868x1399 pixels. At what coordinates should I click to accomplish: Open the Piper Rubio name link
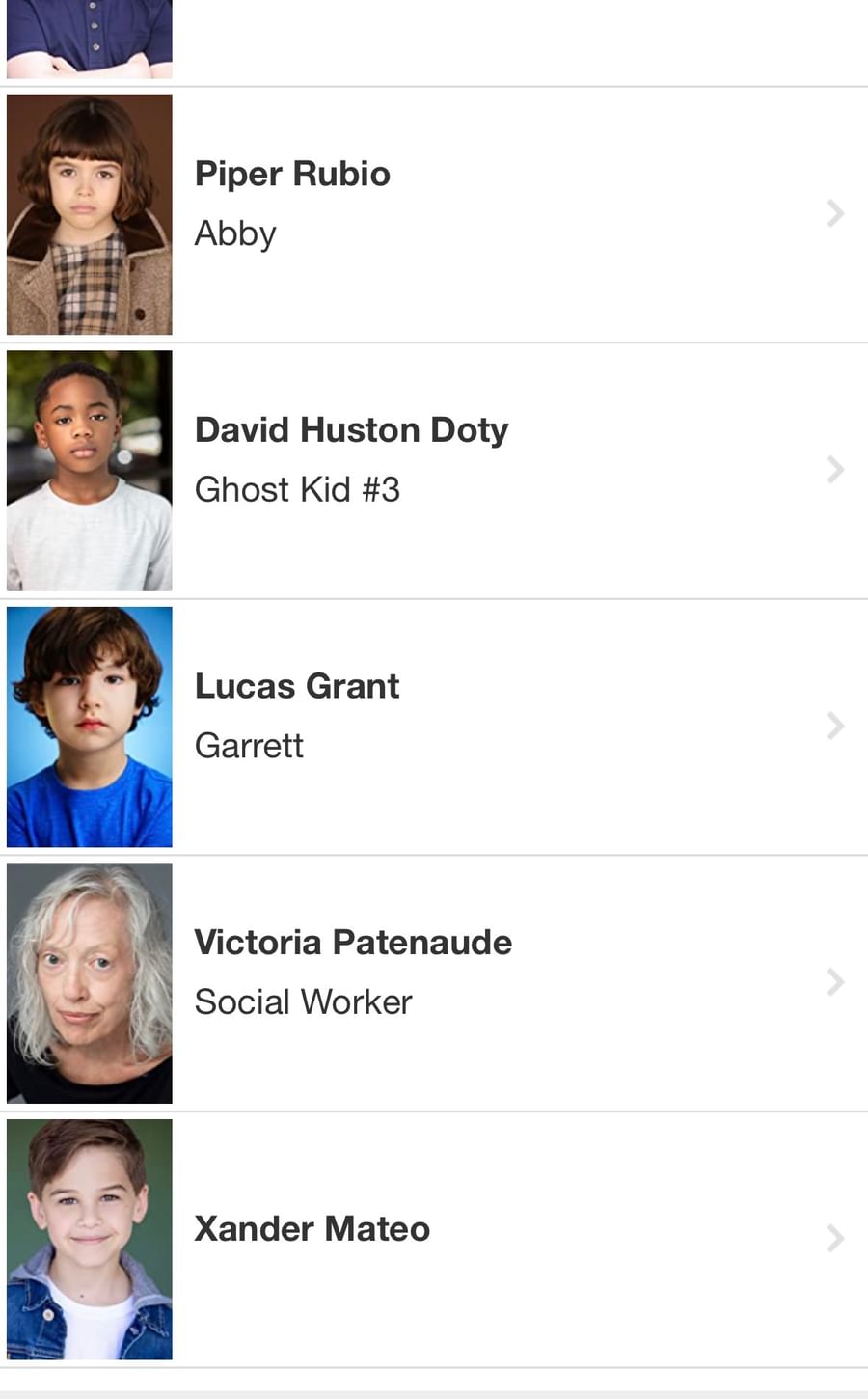(292, 174)
